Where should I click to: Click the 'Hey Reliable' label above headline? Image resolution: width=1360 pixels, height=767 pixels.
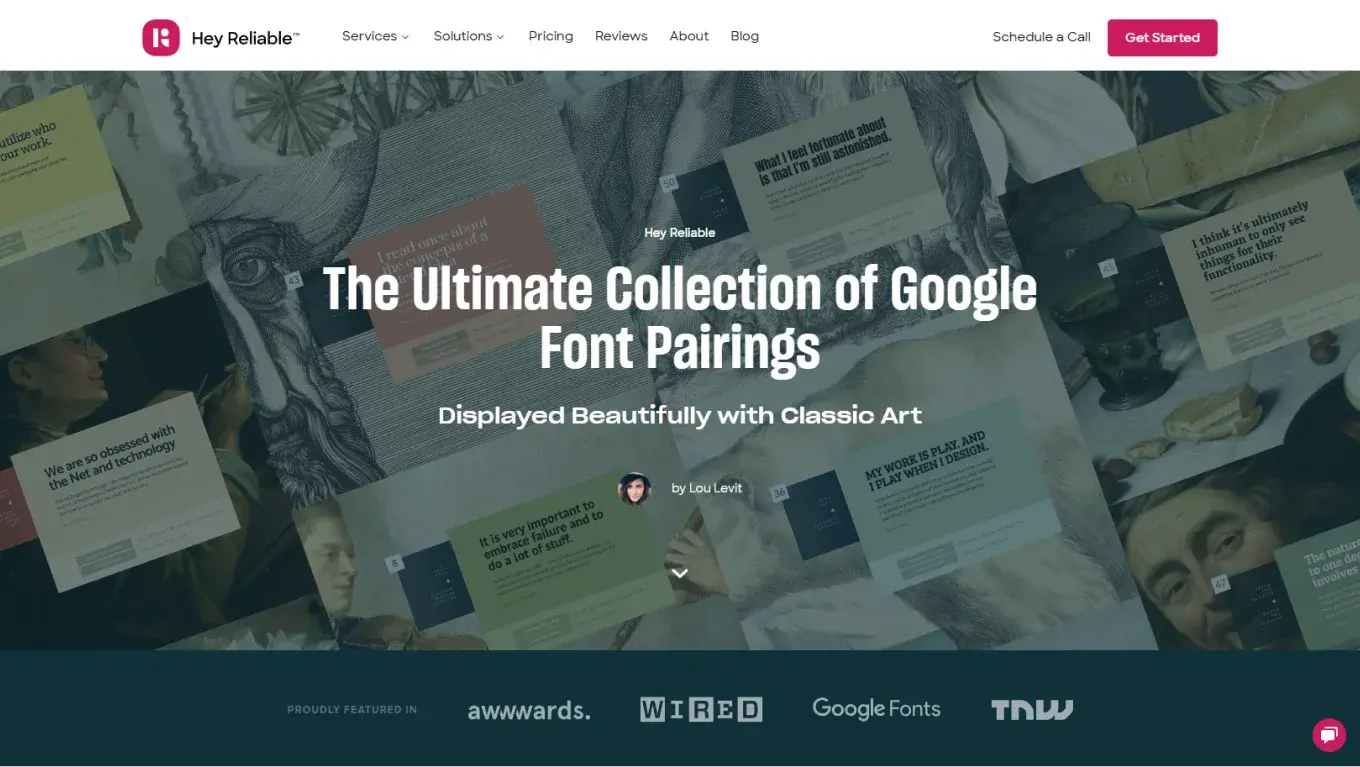680,232
